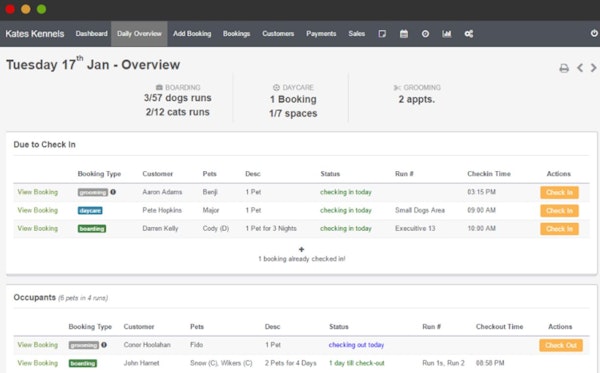This screenshot has height=373, width=600.
Task: Check out Conor Hoolahan's booking
Action: click(x=561, y=345)
